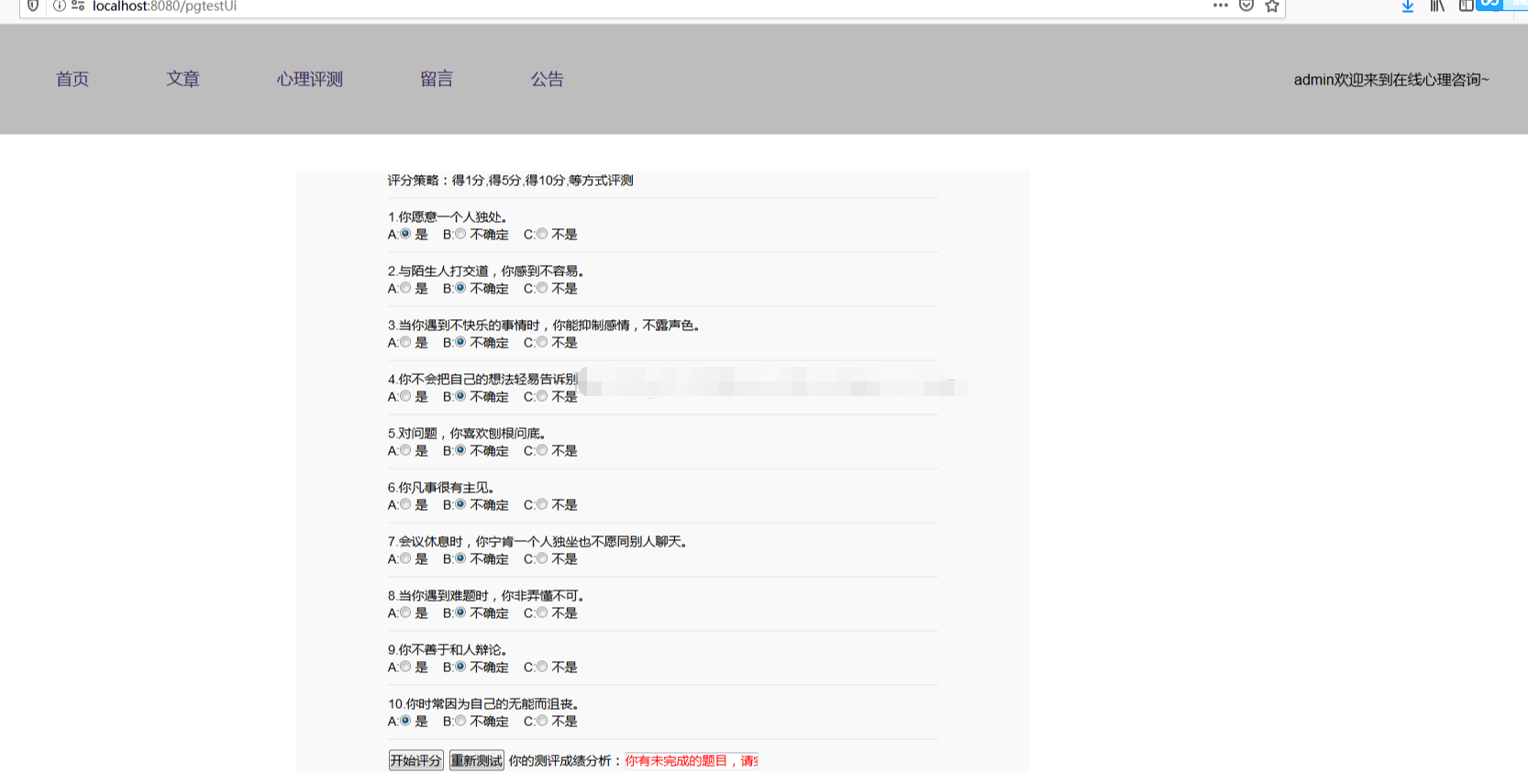Click the red 你有未完成的题目 warning text
The image size is (1528, 784).
[x=692, y=760]
